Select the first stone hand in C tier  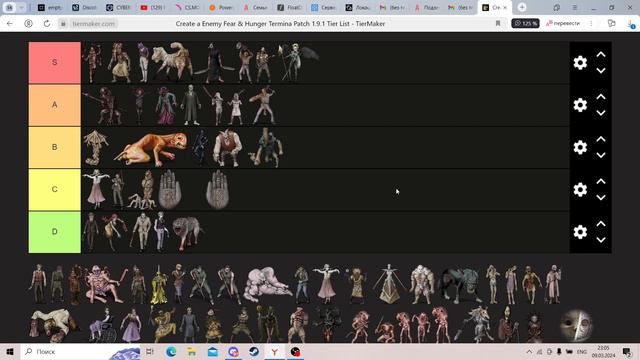pyautogui.click(x=170, y=190)
